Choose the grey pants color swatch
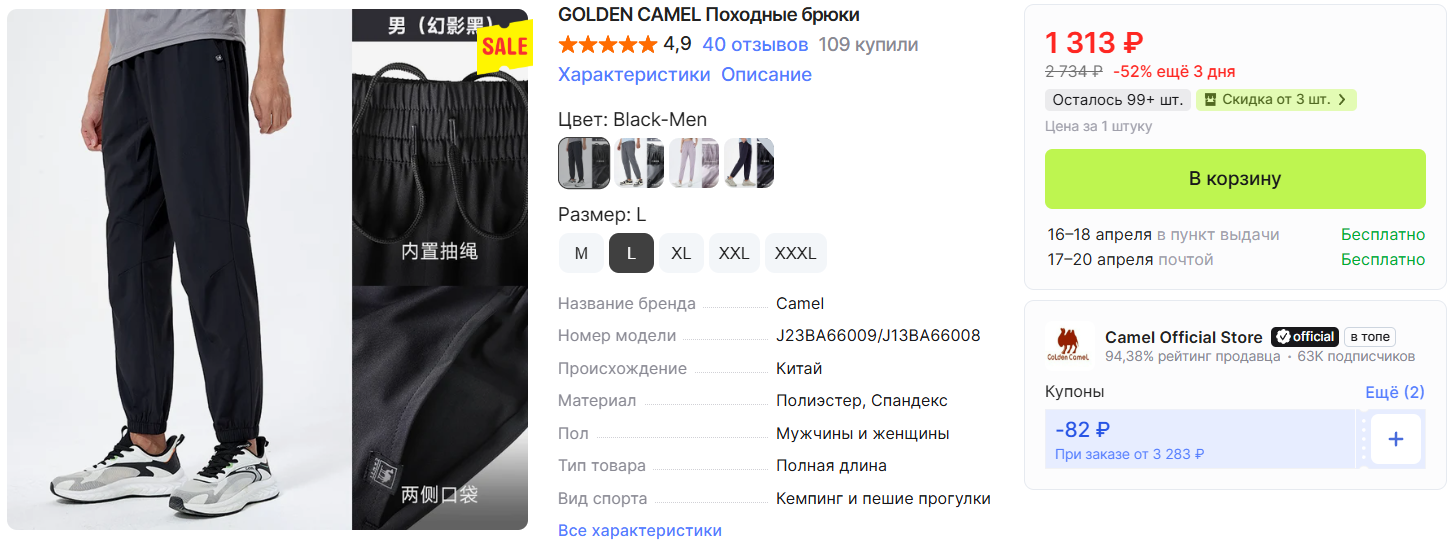Image resolution: width=1454 pixels, height=544 pixels. pyautogui.click(x=639, y=163)
